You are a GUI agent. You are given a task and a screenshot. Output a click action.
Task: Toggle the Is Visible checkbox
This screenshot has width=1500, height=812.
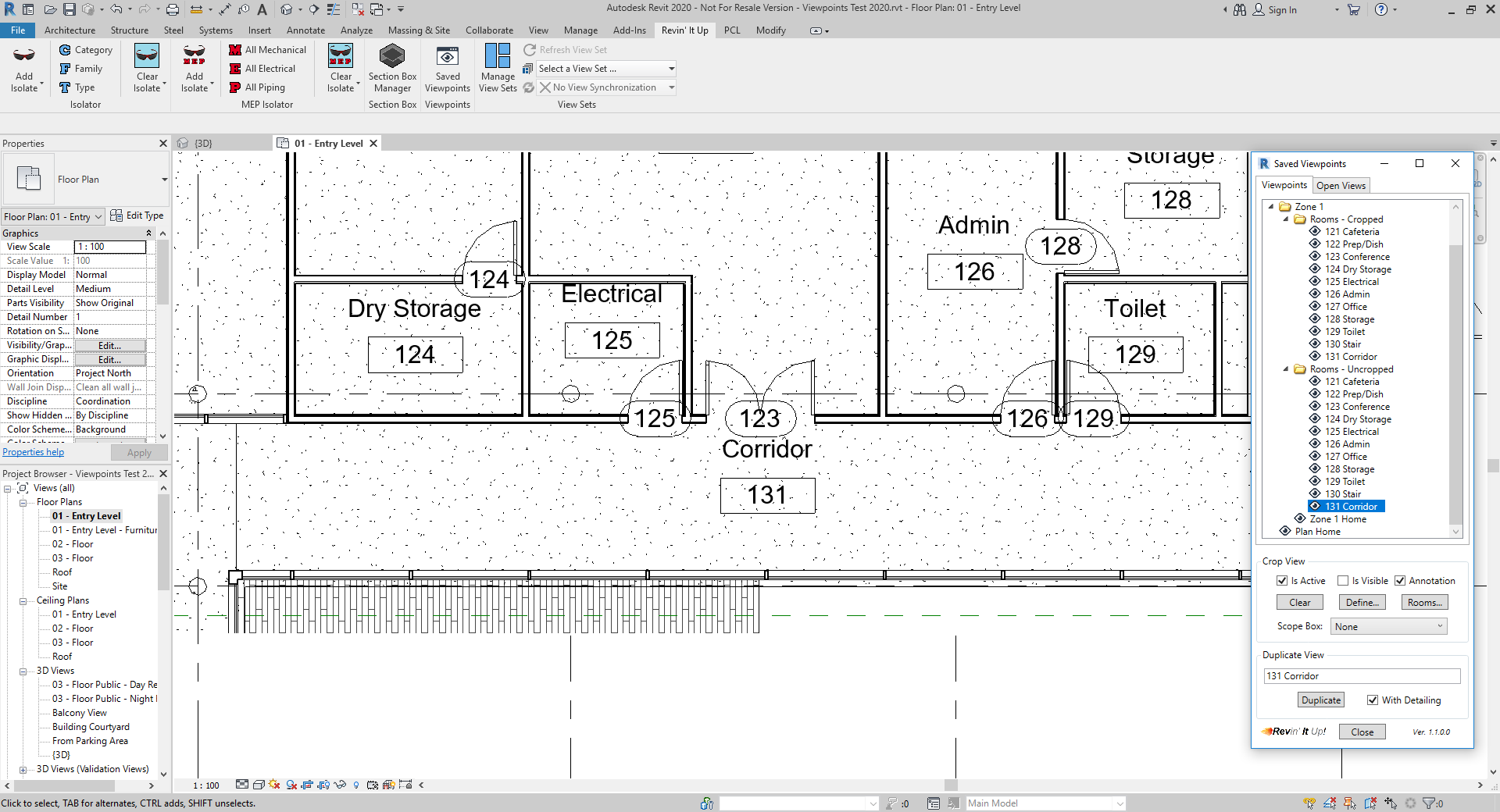tap(1343, 581)
